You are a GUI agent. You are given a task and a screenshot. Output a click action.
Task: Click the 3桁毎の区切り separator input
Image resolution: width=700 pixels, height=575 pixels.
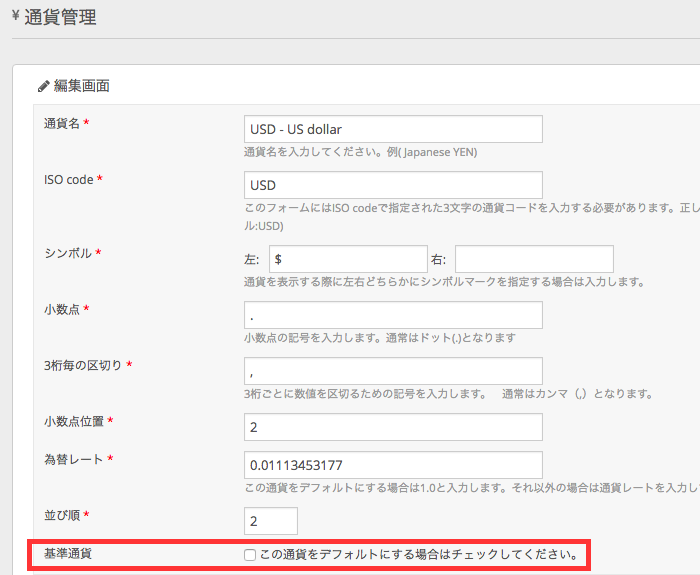point(393,371)
